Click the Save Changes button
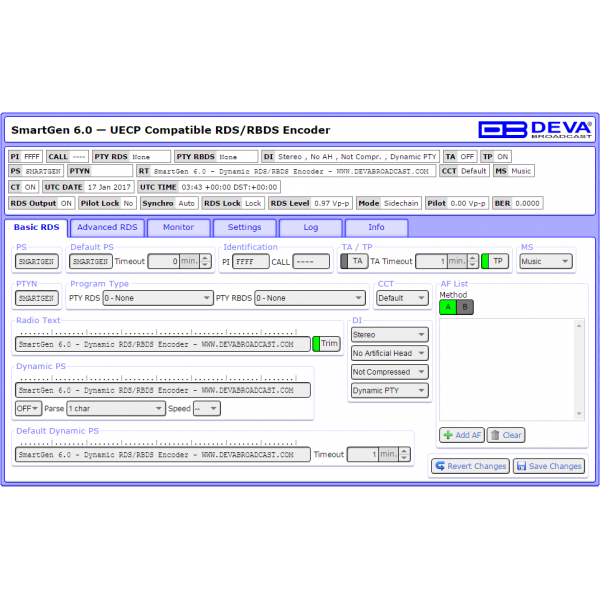600x600 pixels. point(549,466)
